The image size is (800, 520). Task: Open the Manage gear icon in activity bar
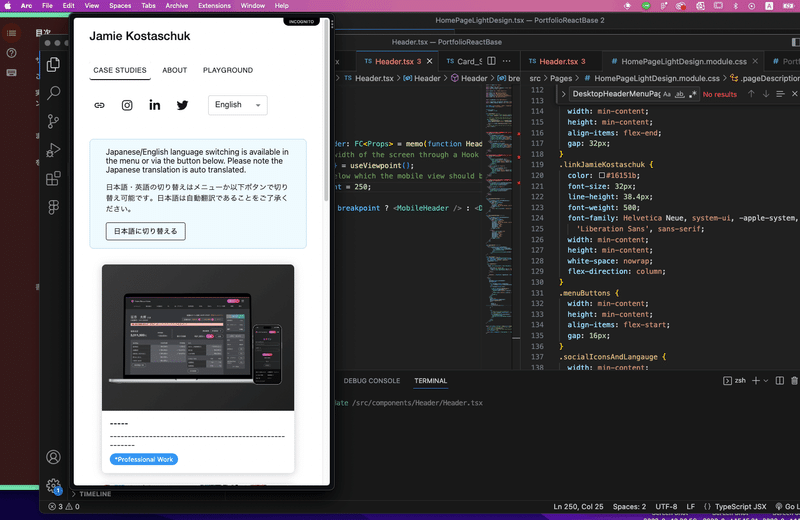click(53, 485)
